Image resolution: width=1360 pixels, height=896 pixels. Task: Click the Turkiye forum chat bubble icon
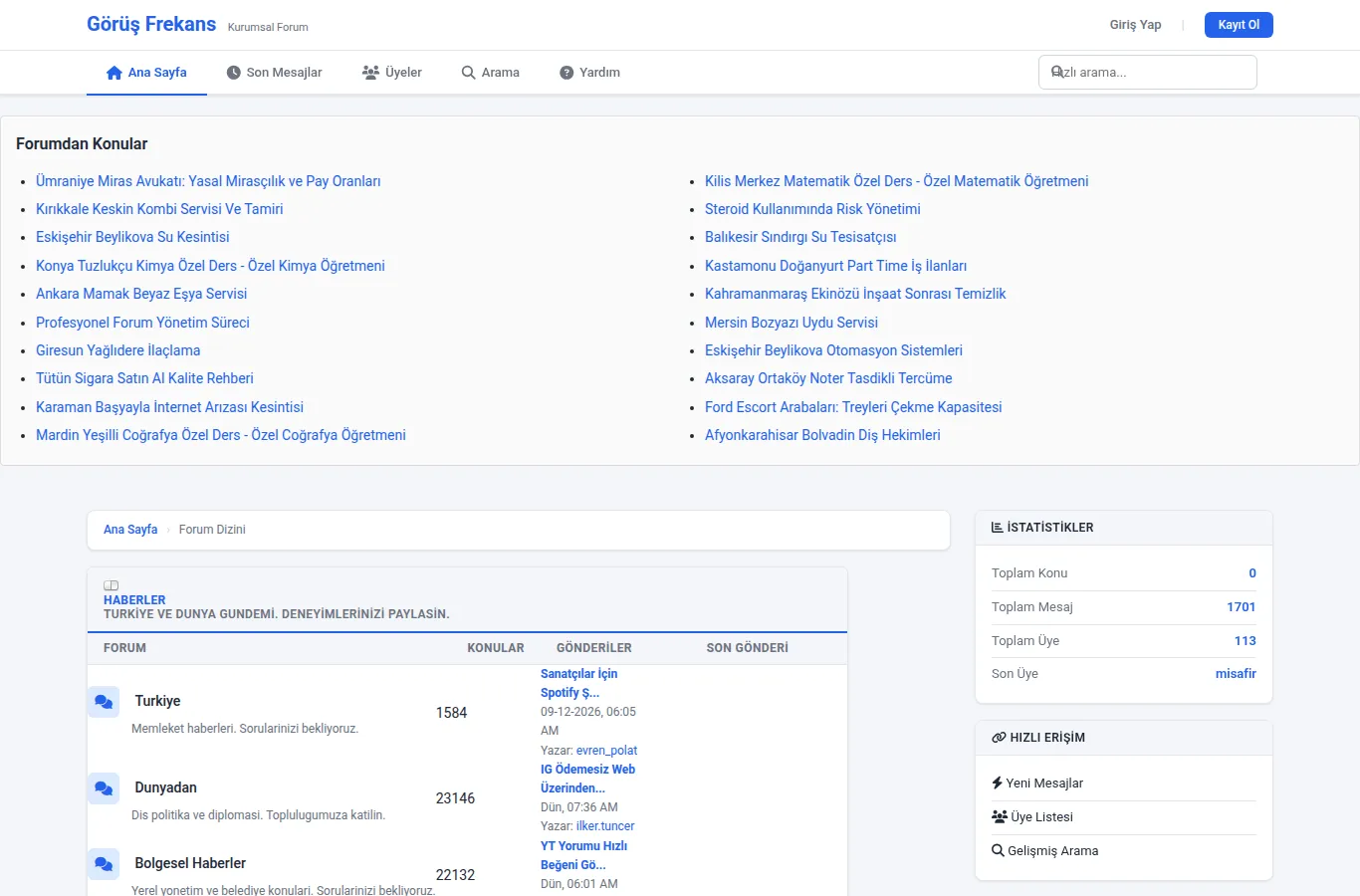coord(104,702)
